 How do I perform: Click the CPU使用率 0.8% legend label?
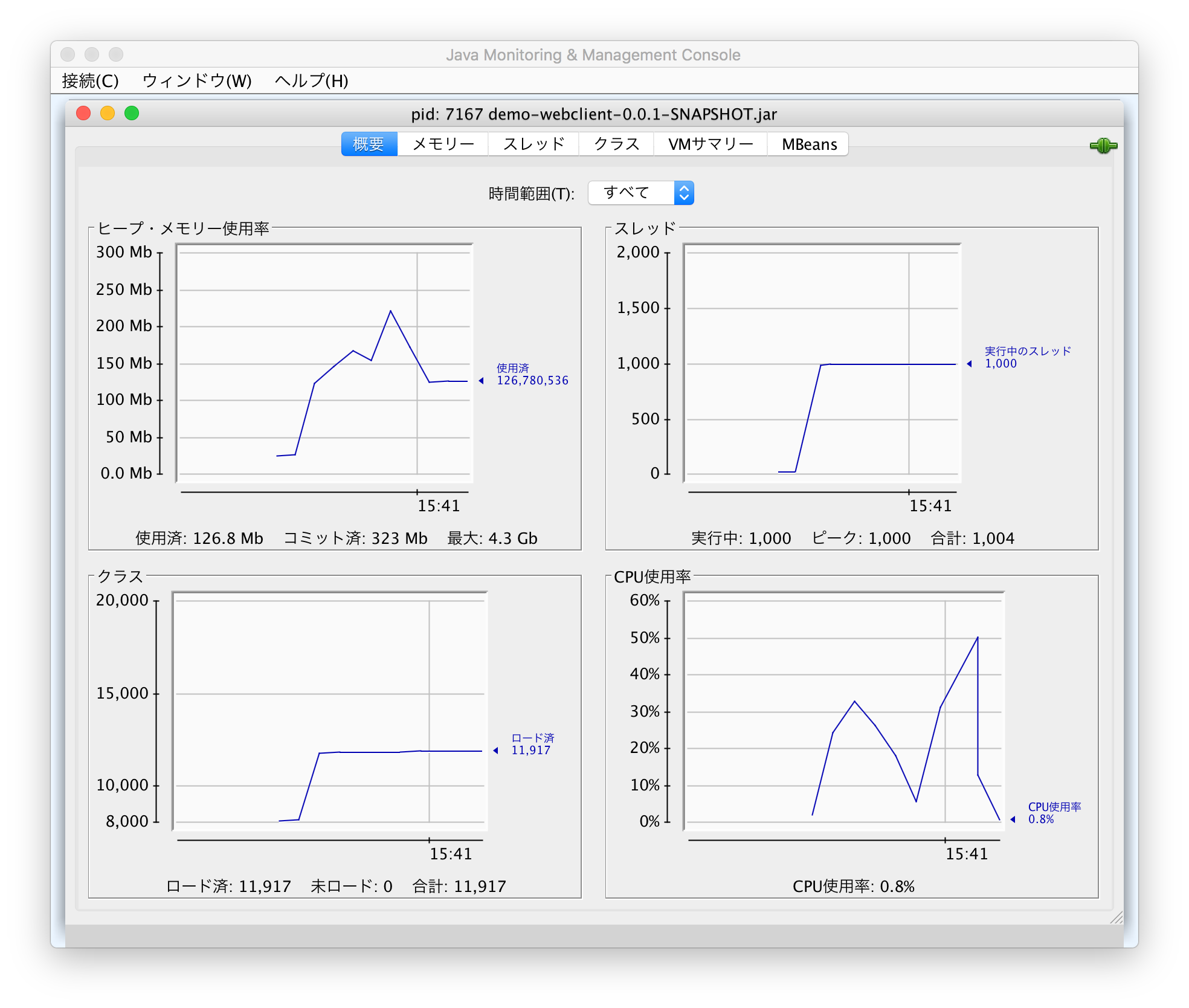(x=1054, y=813)
